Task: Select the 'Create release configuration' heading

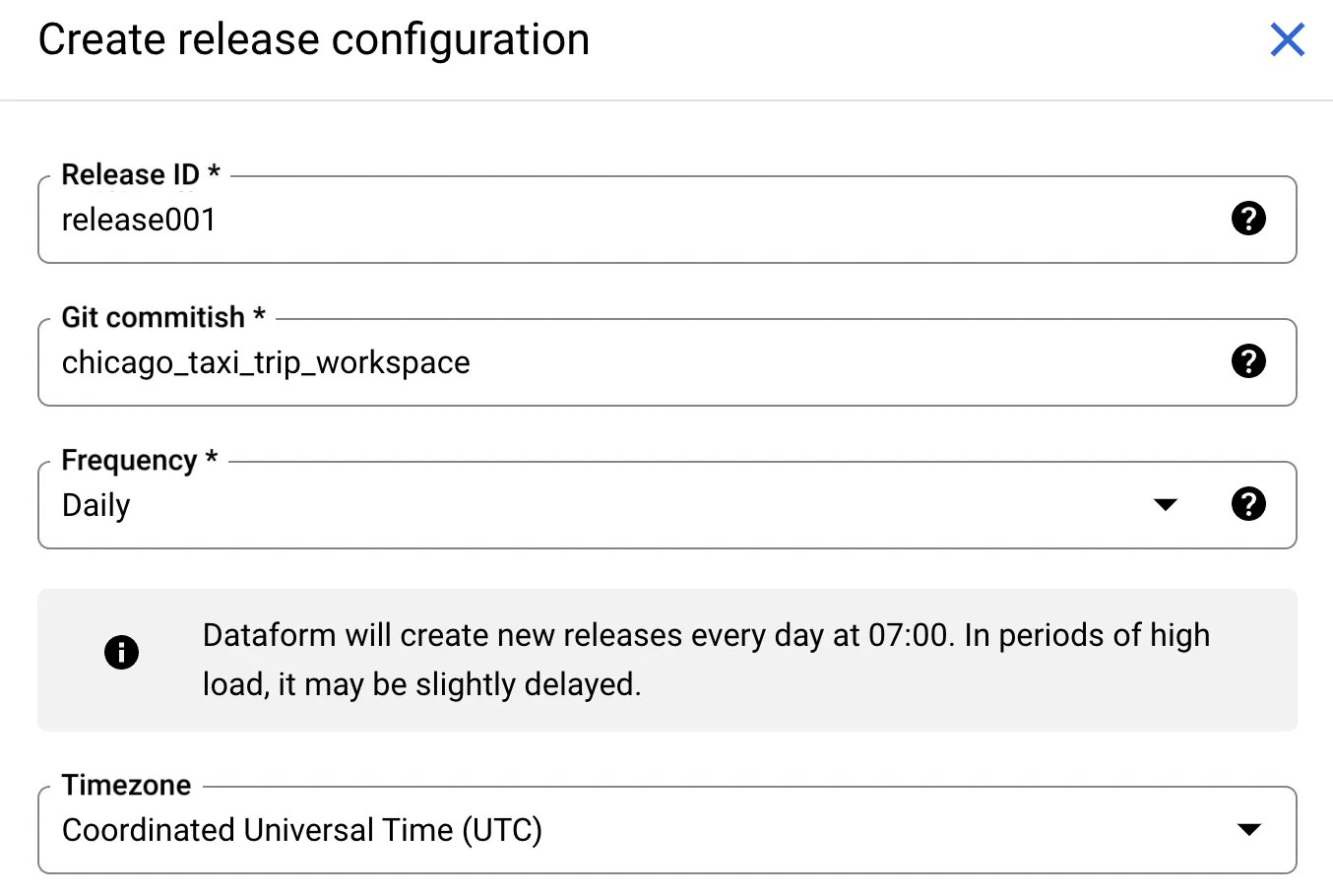Action: click(x=314, y=40)
